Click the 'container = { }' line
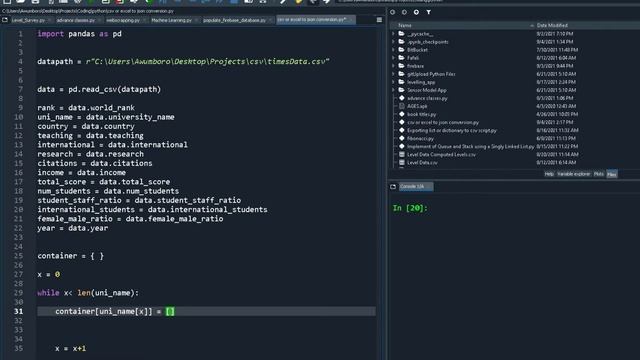 pyautogui.click(x=71, y=256)
